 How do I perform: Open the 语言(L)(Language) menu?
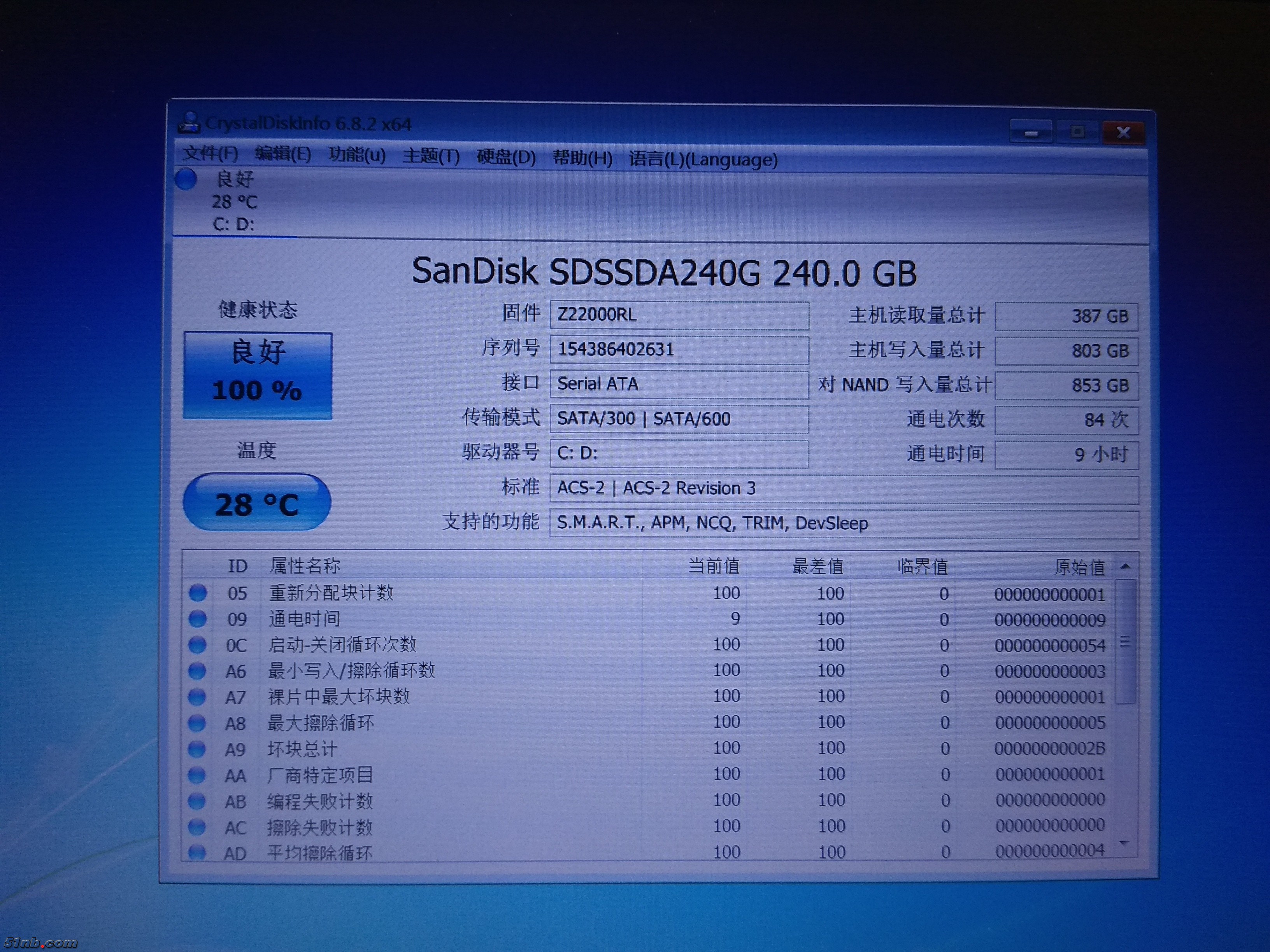(x=703, y=159)
